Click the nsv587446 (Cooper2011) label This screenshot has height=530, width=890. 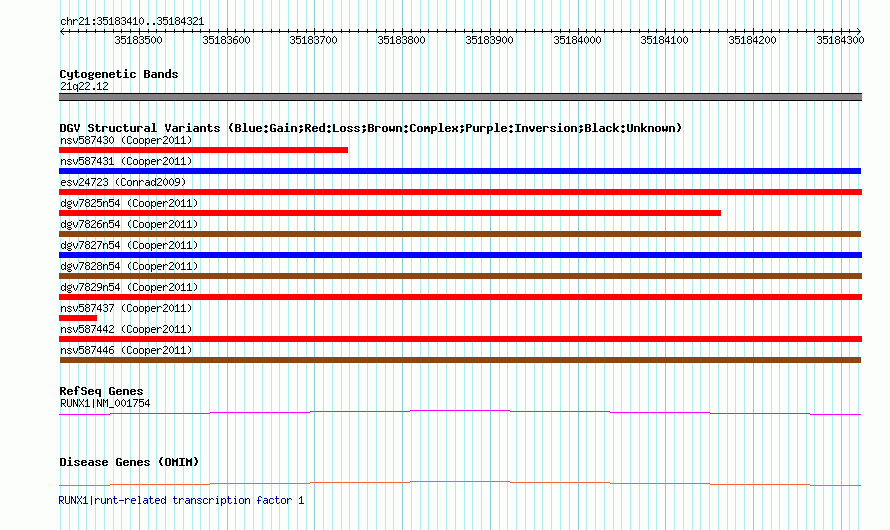coord(126,350)
